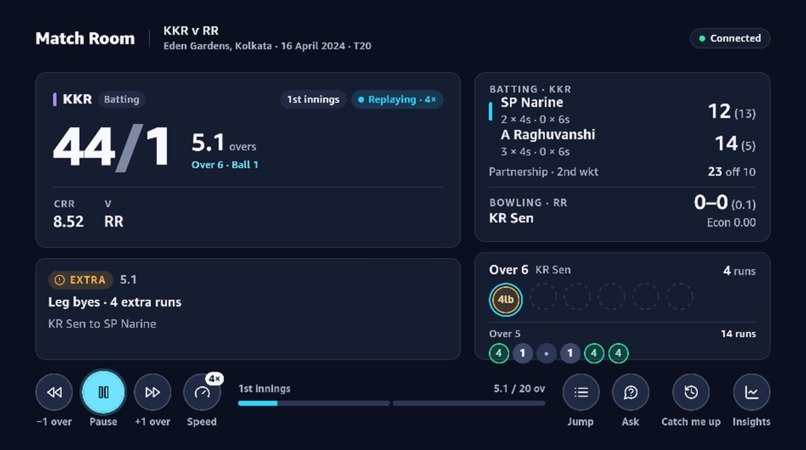Click the CRR value 8.52

[x=68, y=222]
